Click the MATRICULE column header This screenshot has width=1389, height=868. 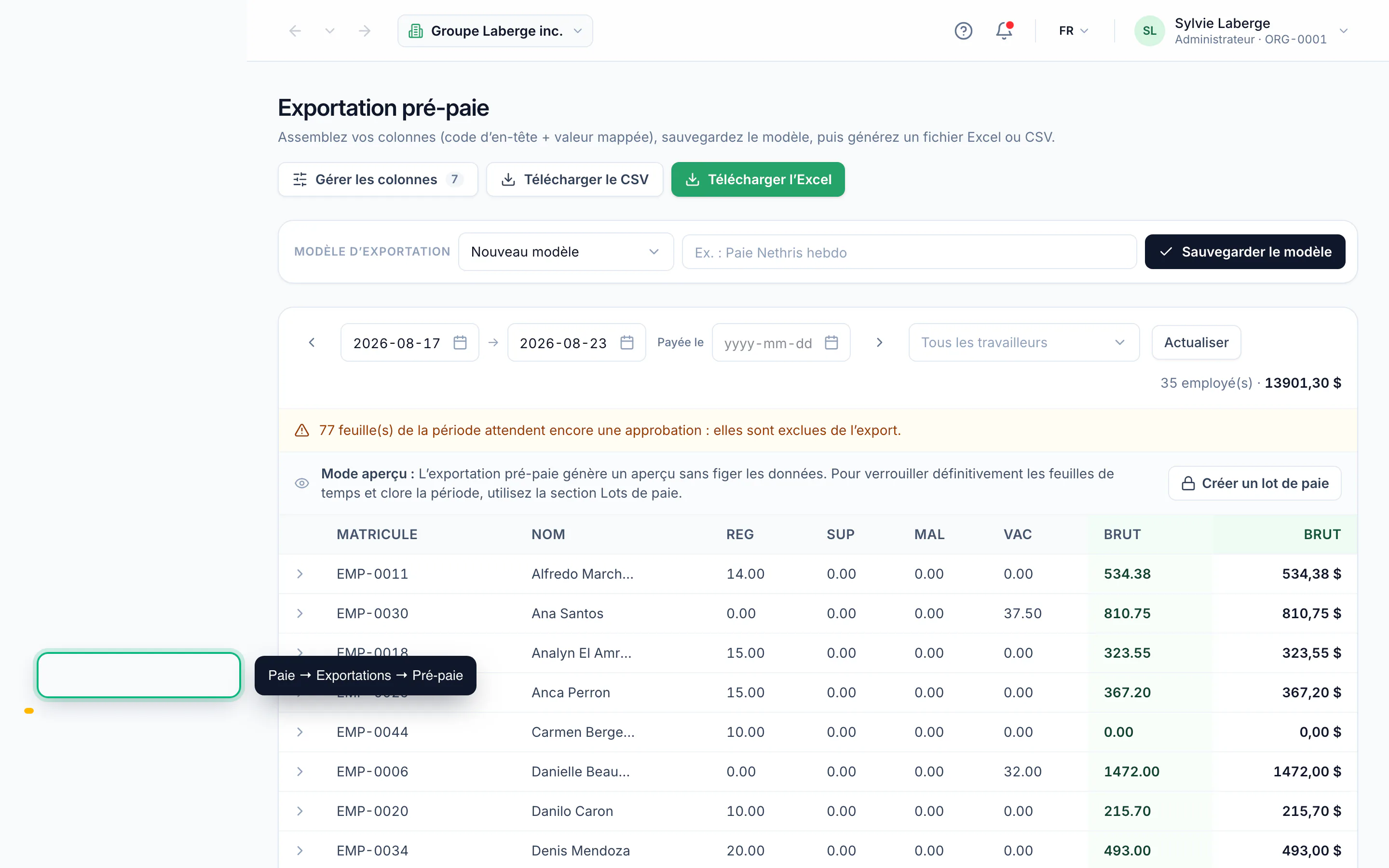tap(377, 534)
